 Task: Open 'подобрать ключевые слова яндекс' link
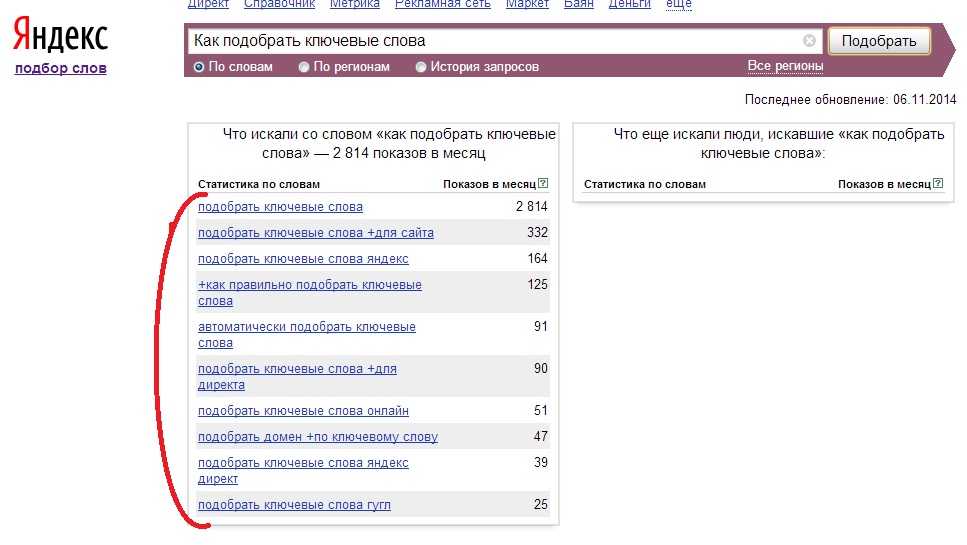(x=303, y=258)
